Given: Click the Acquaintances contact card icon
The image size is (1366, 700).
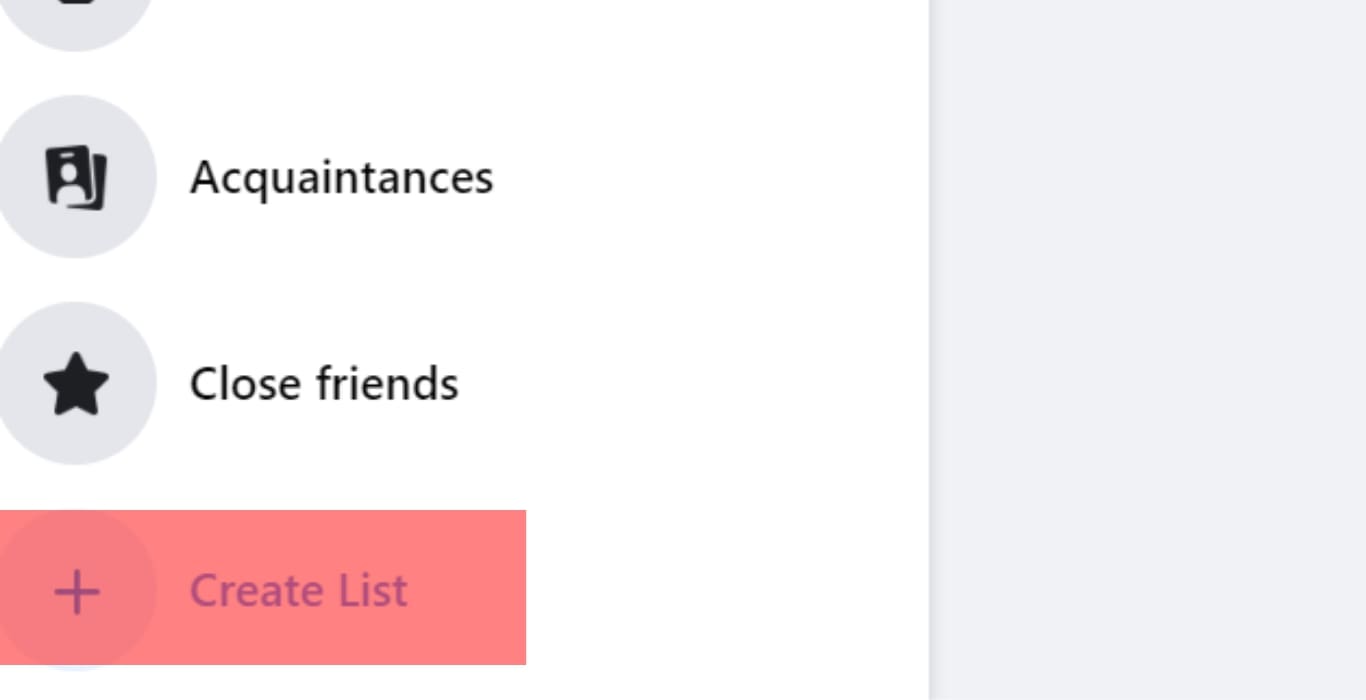Looking at the screenshot, I should (76, 177).
